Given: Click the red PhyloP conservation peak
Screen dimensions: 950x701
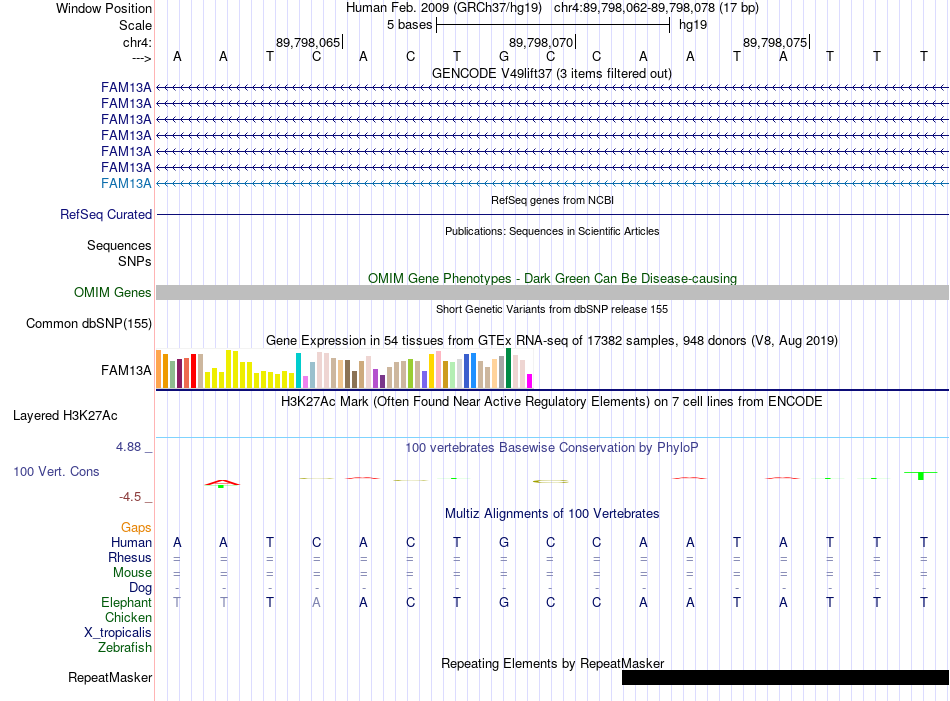Looking at the screenshot, I should [x=222, y=483].
